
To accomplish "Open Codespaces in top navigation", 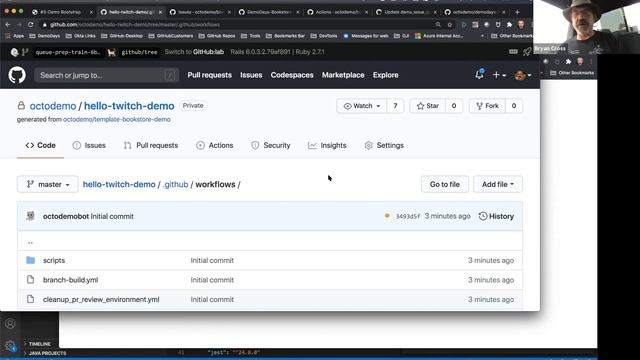I will click(292, 75).
